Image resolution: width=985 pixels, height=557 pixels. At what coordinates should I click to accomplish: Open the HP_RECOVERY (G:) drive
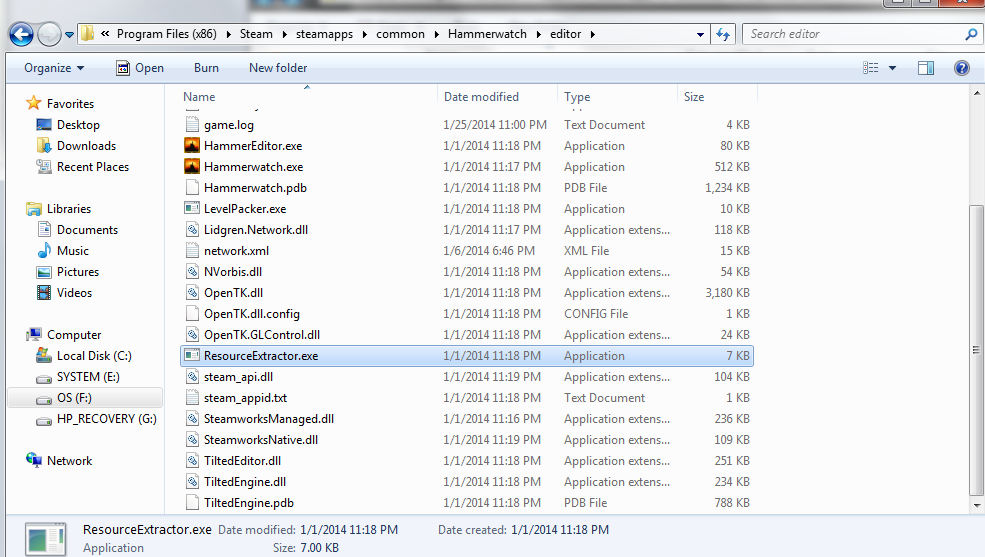106,419
